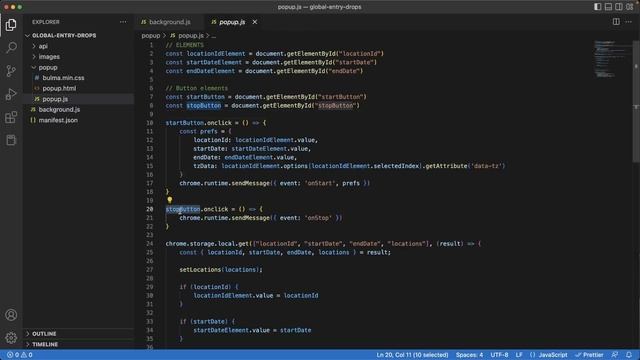Split the editor to the right

coord(616,22)
